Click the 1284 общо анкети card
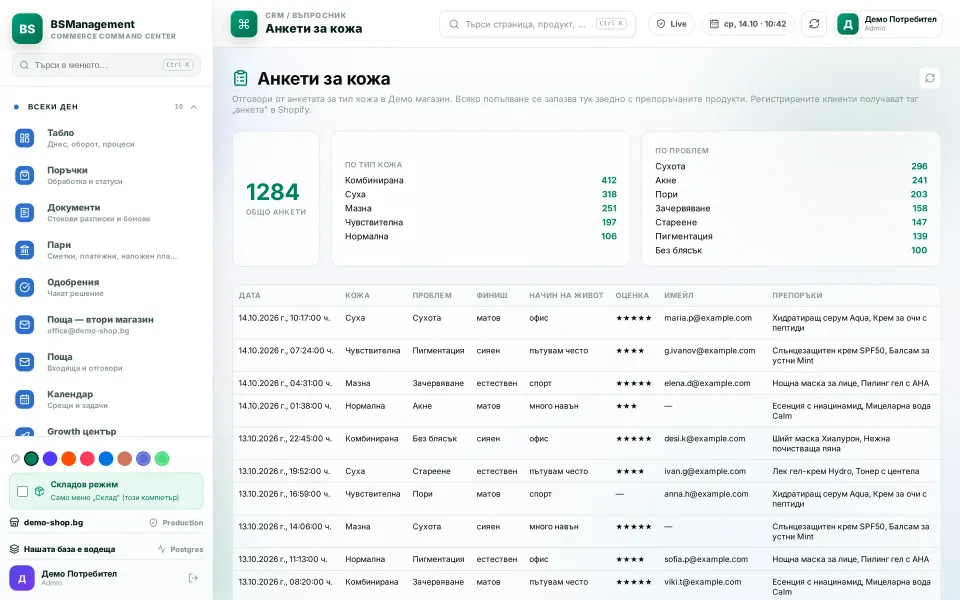The image size is (960, 600). (276, 199)
